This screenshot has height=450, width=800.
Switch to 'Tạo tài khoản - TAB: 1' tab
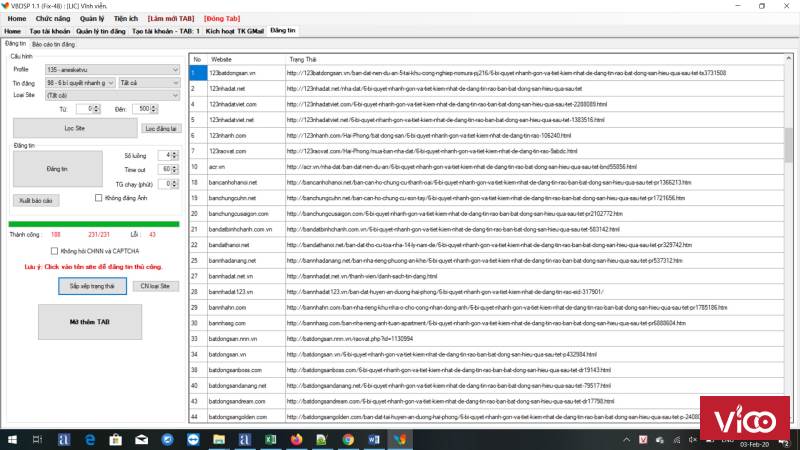point(166,31)
